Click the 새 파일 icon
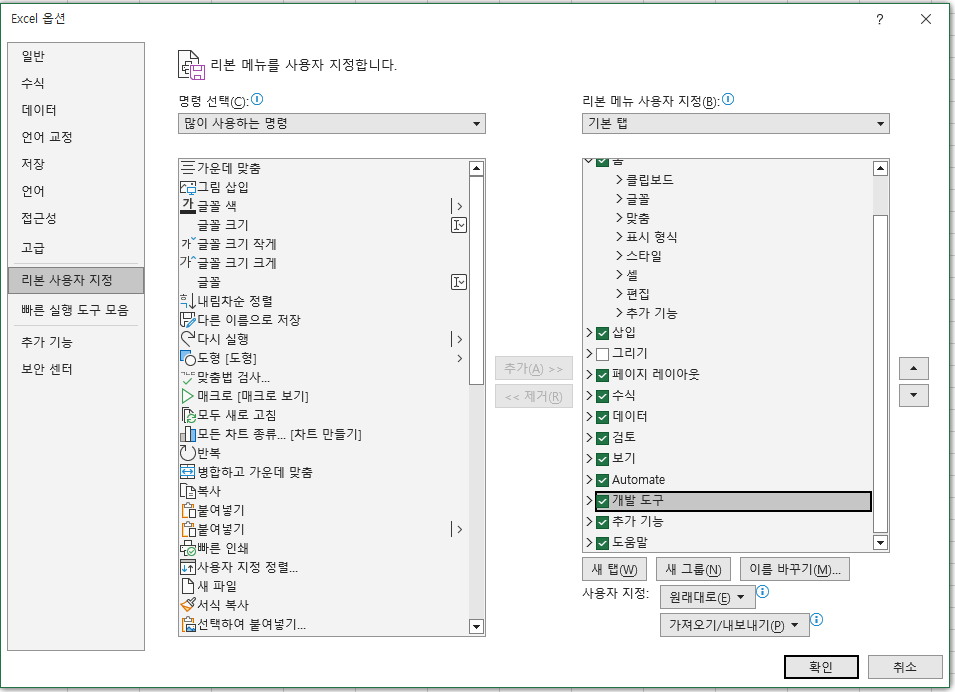The height and width of the screenshot is (692, 955). [188, 586]
